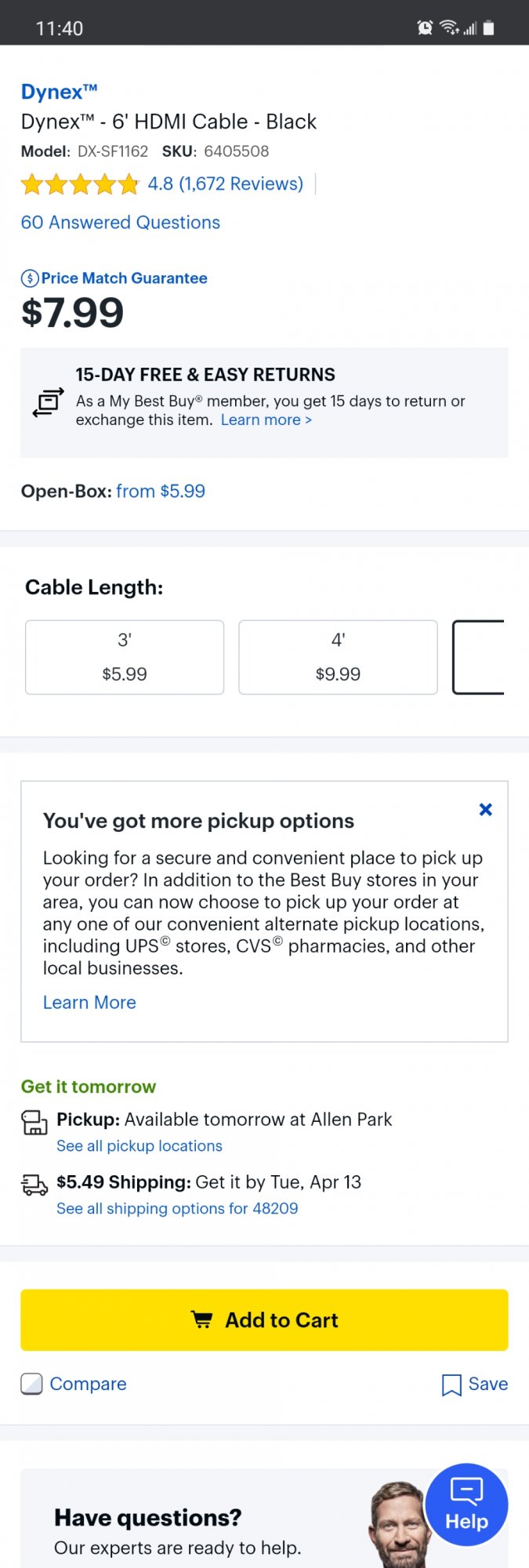Select the partially visible third cable length
The image size is (529, 1568).
(478, 657)
